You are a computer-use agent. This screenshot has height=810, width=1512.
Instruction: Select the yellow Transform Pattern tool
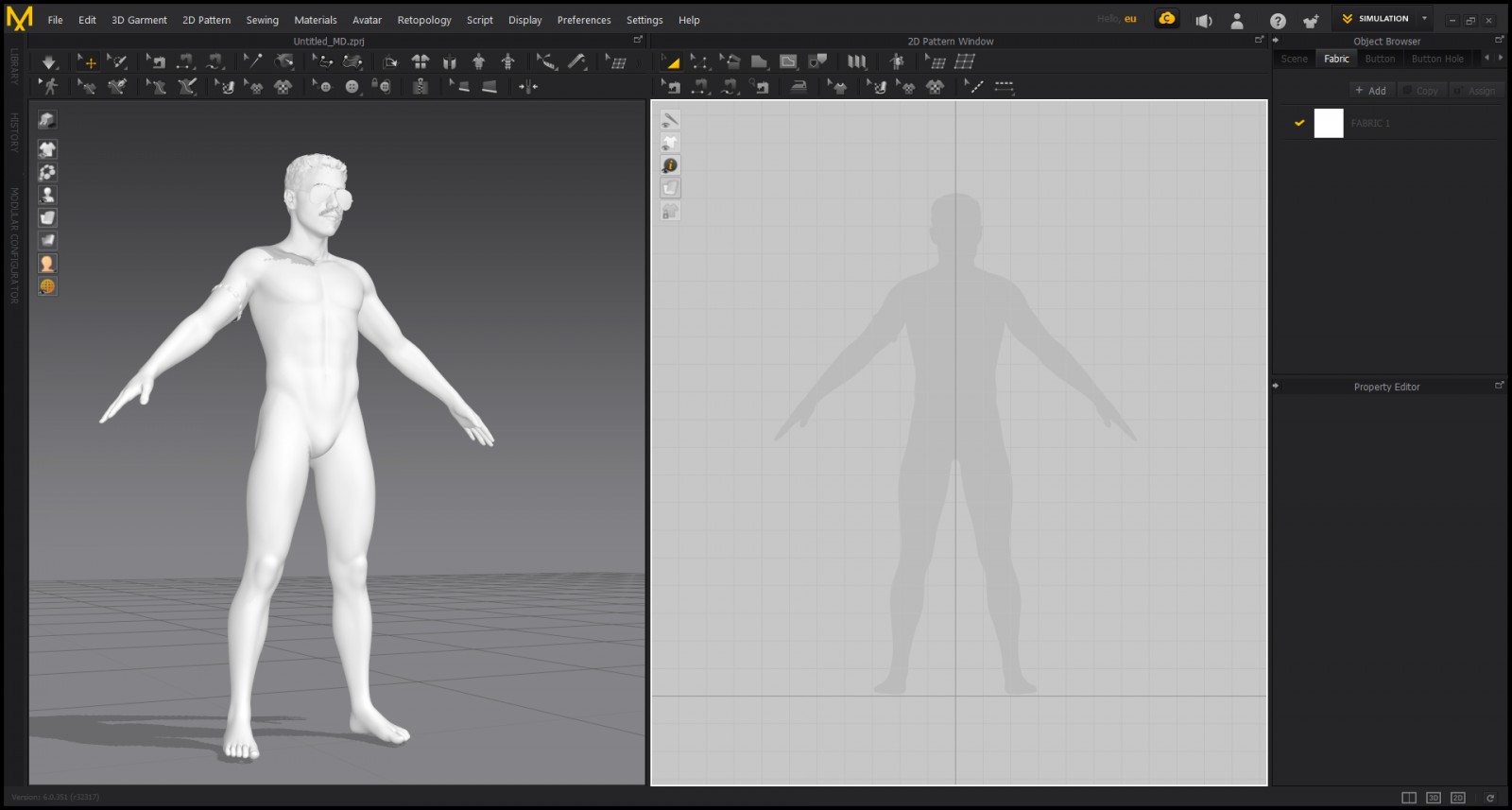(x=670, y=62)
